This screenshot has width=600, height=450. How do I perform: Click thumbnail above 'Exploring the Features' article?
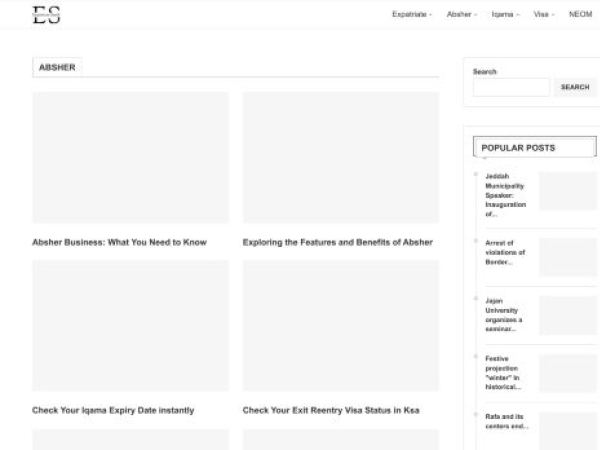[x=340, y=157]
